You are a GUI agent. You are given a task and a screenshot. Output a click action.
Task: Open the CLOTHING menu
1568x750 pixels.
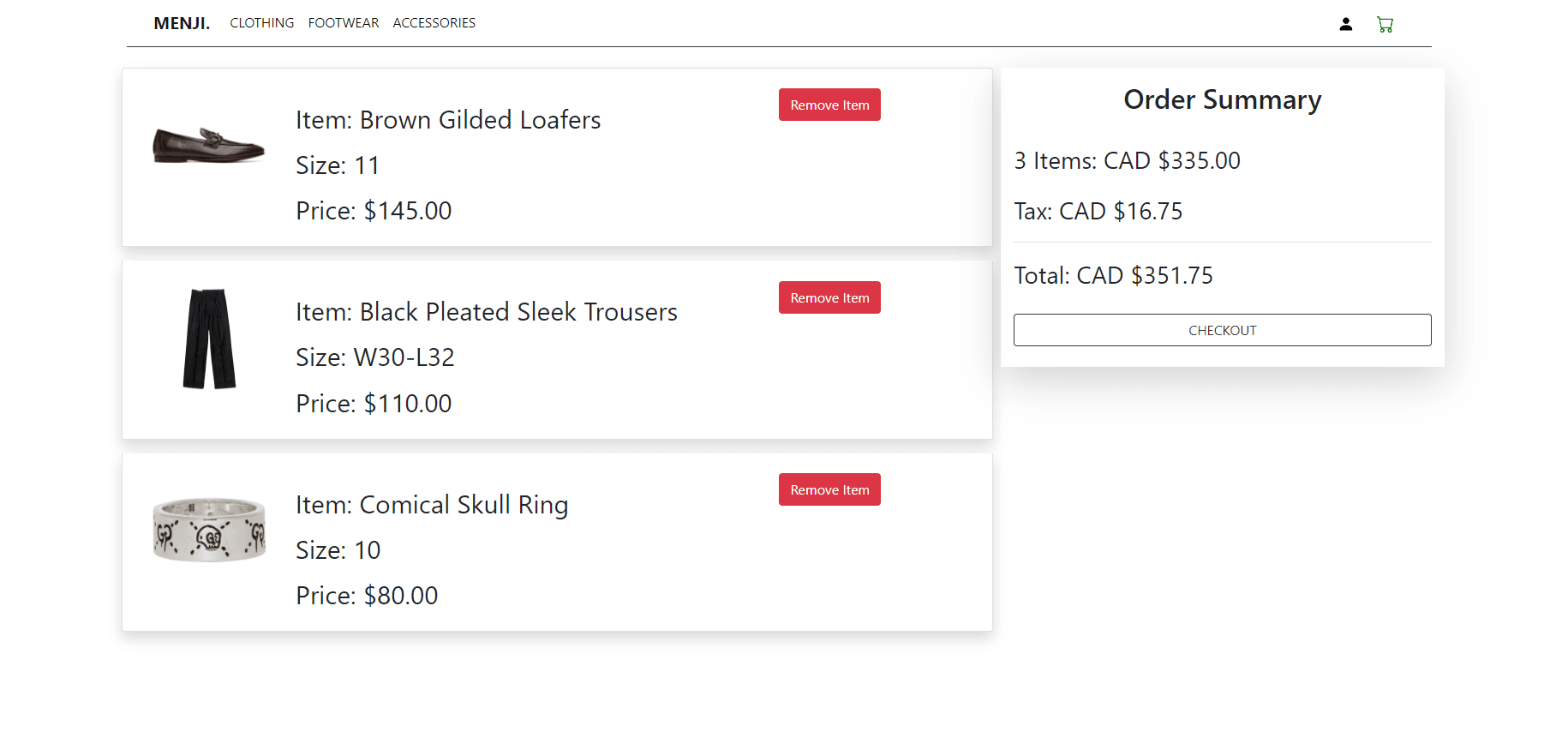click(261, 23)
